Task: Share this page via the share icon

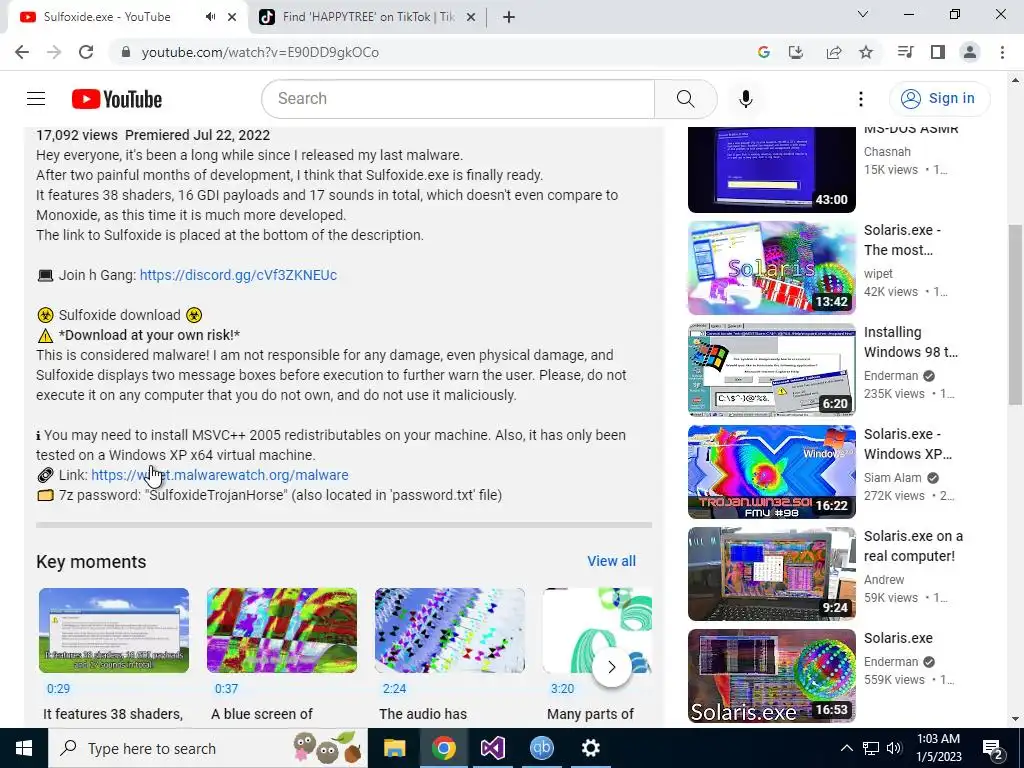Action: [833, 52]
